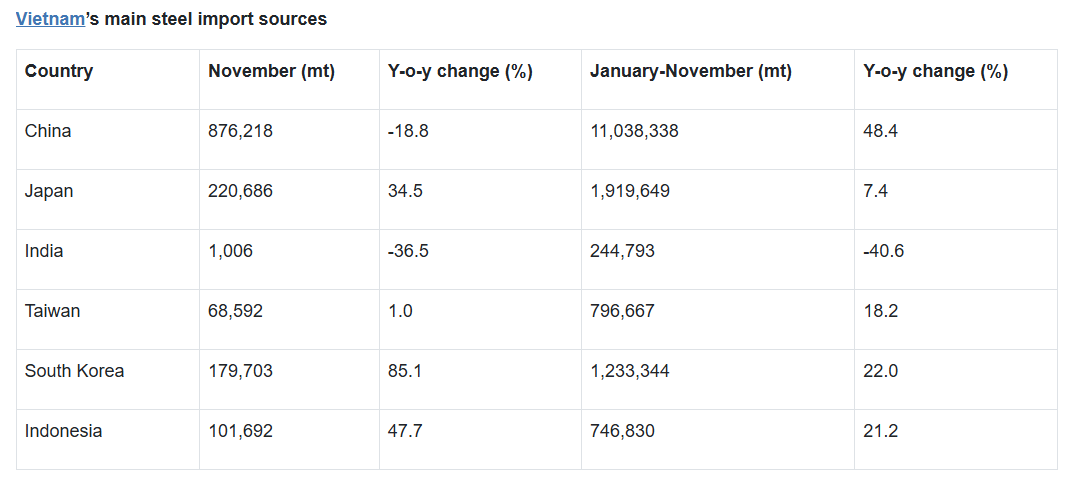Click India's y-o-y change -36.5
Screen dimensions: 1073x488
[x=408, y=251]
